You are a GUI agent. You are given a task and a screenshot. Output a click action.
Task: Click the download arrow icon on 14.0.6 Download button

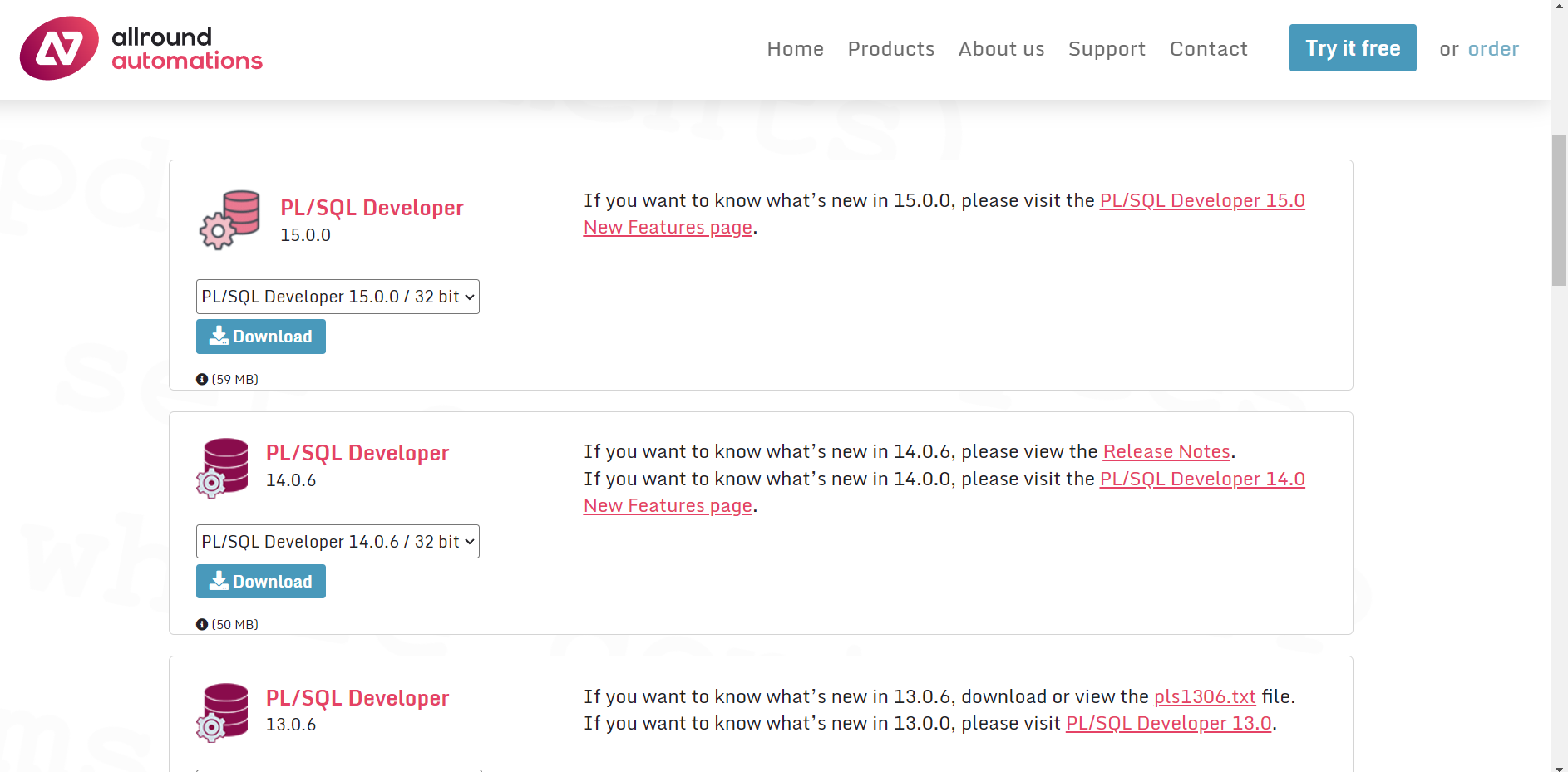[219, 581]
